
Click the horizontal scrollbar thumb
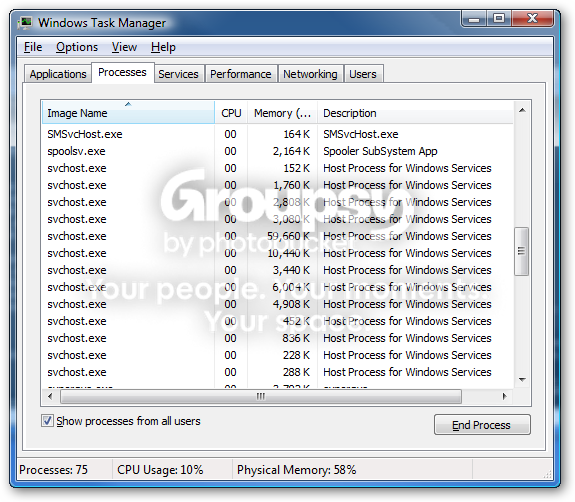pos(261,396)
